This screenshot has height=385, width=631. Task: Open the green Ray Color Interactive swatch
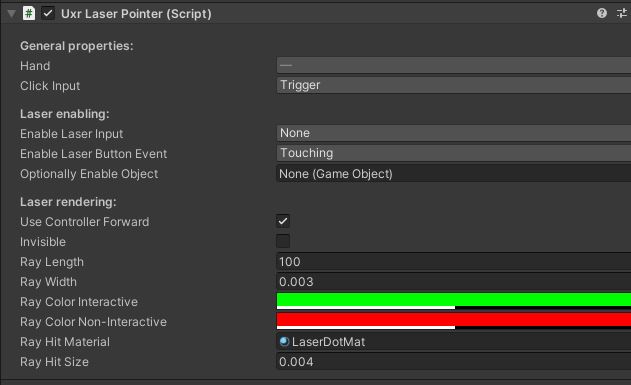(x=454, y=301)
